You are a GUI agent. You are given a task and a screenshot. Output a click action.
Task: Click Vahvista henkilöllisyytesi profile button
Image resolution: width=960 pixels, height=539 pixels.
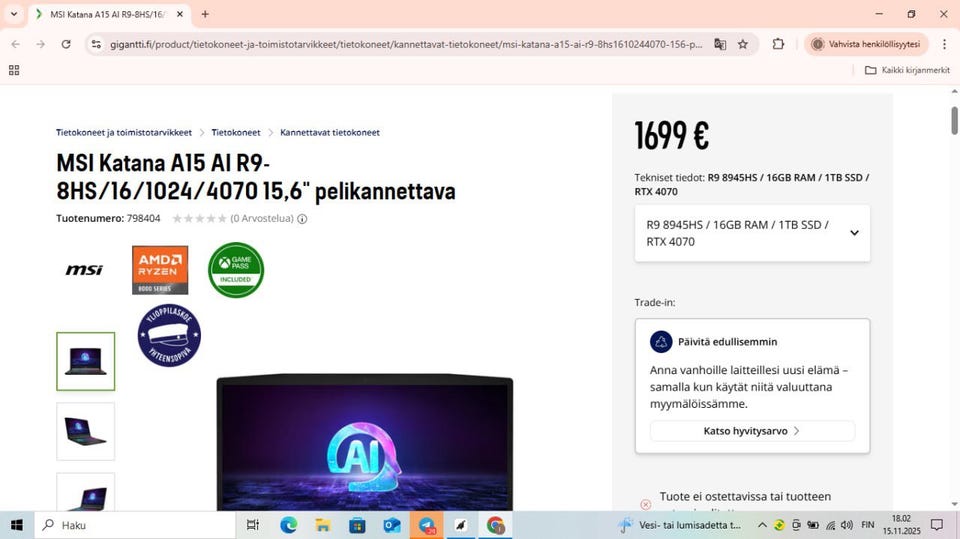866,44
